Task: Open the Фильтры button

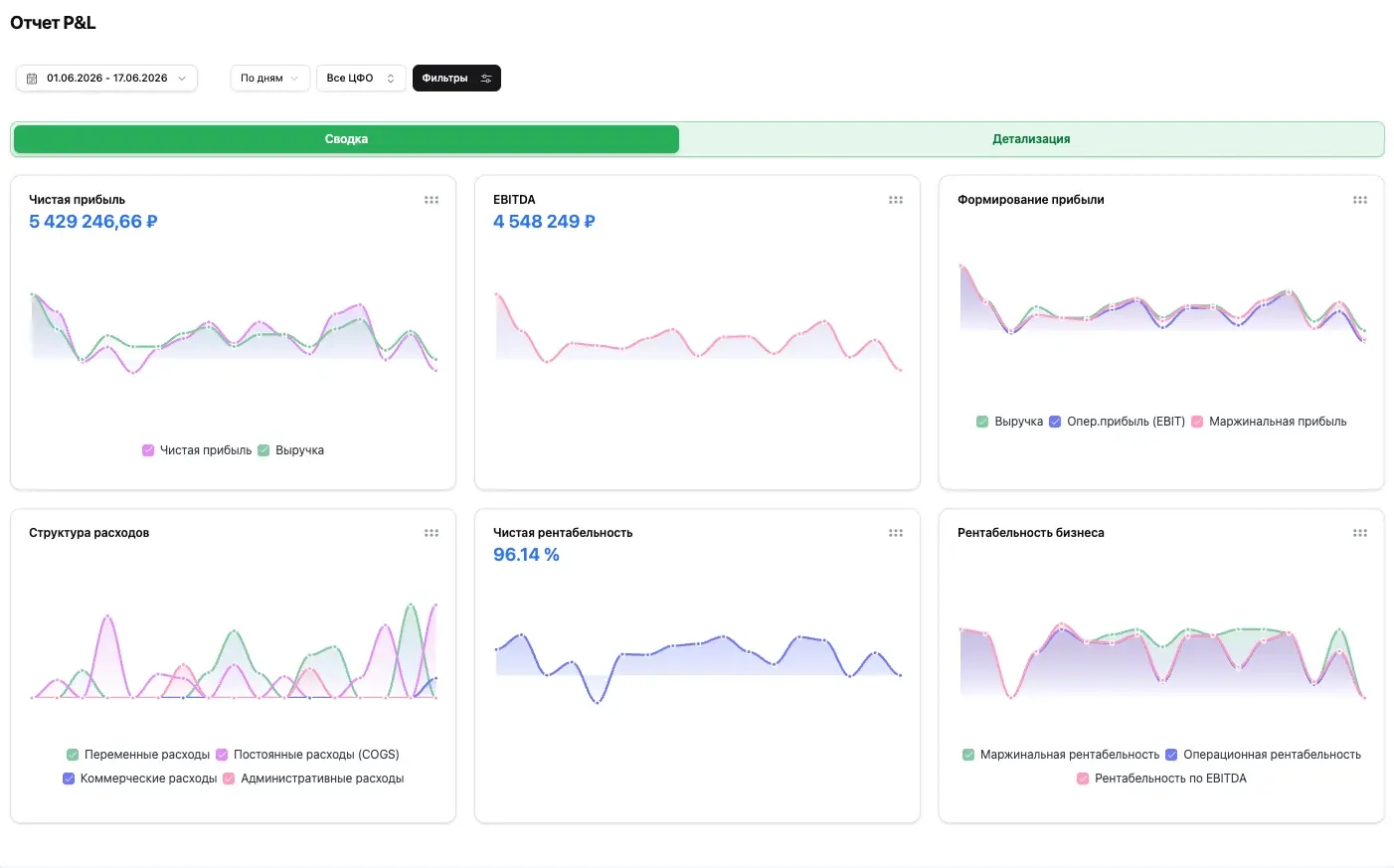Action: 456,79
